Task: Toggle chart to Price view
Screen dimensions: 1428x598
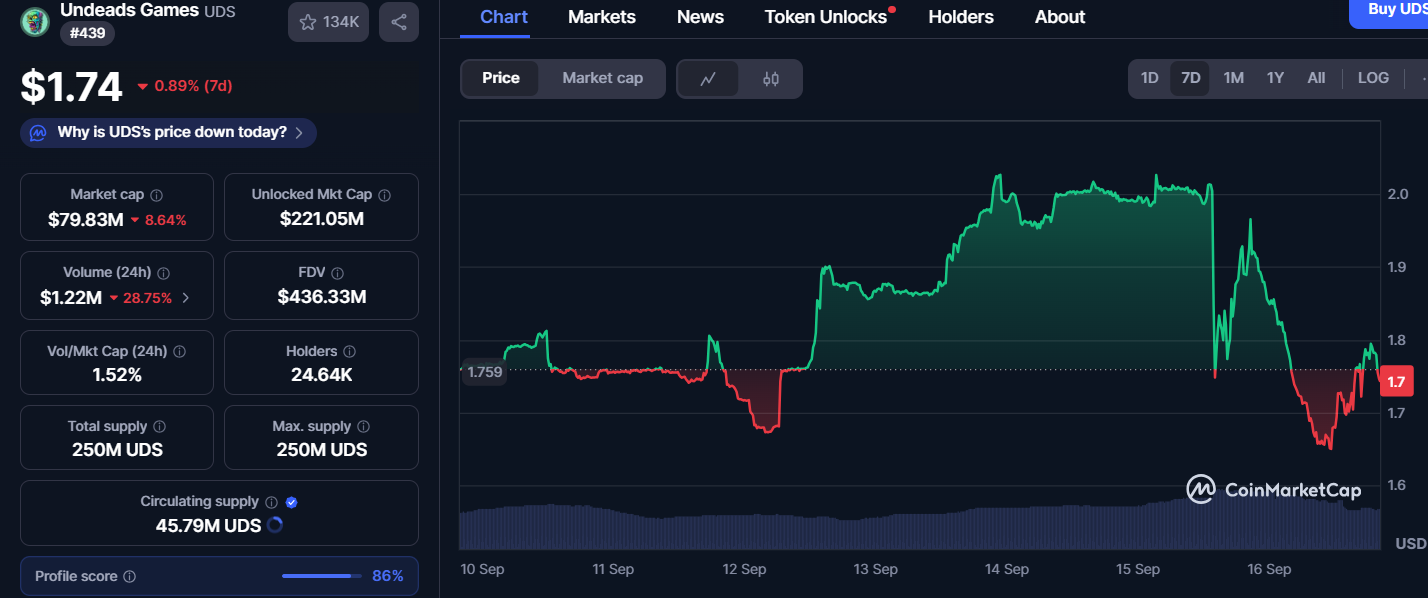Action: point(501,78)
